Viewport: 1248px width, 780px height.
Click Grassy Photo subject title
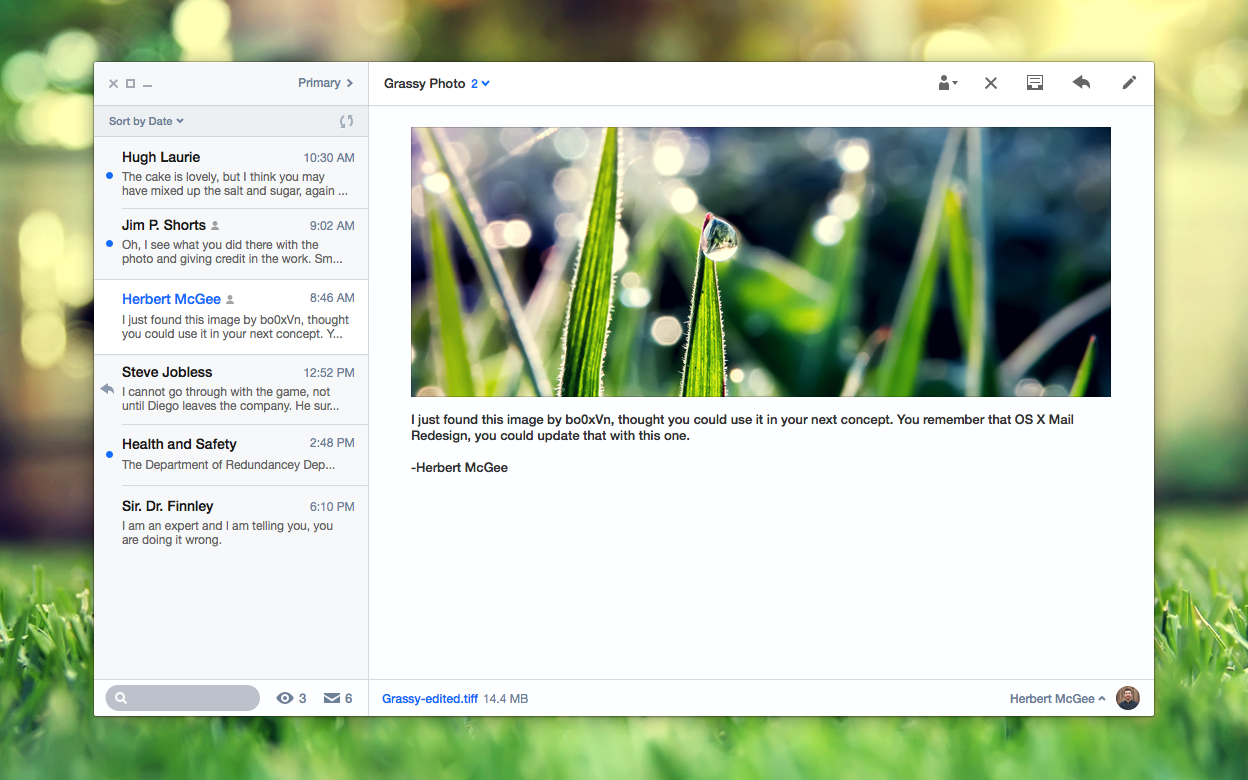(424, 84)
